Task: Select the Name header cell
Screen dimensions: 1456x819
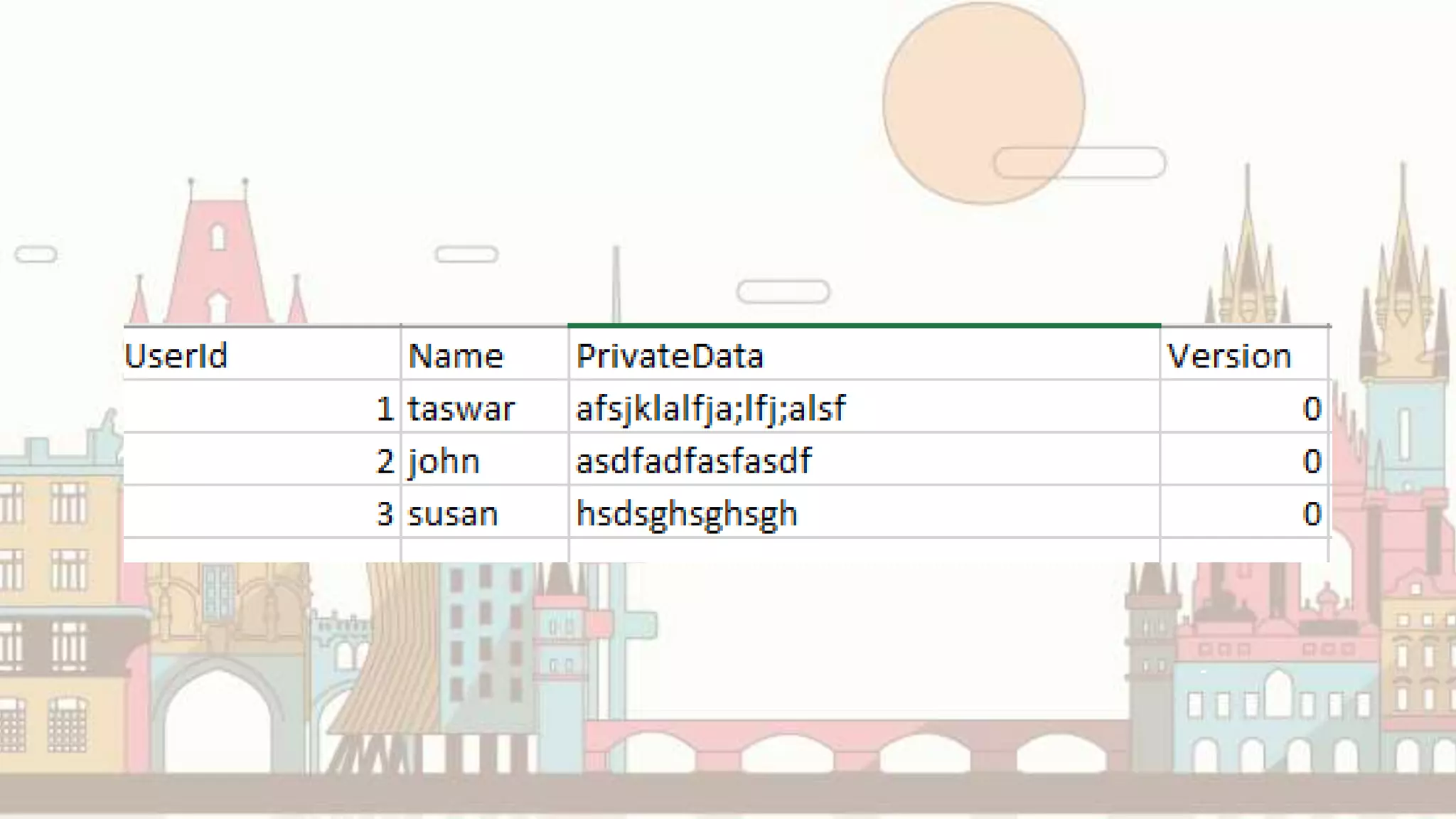Action: tap(485, 354)
